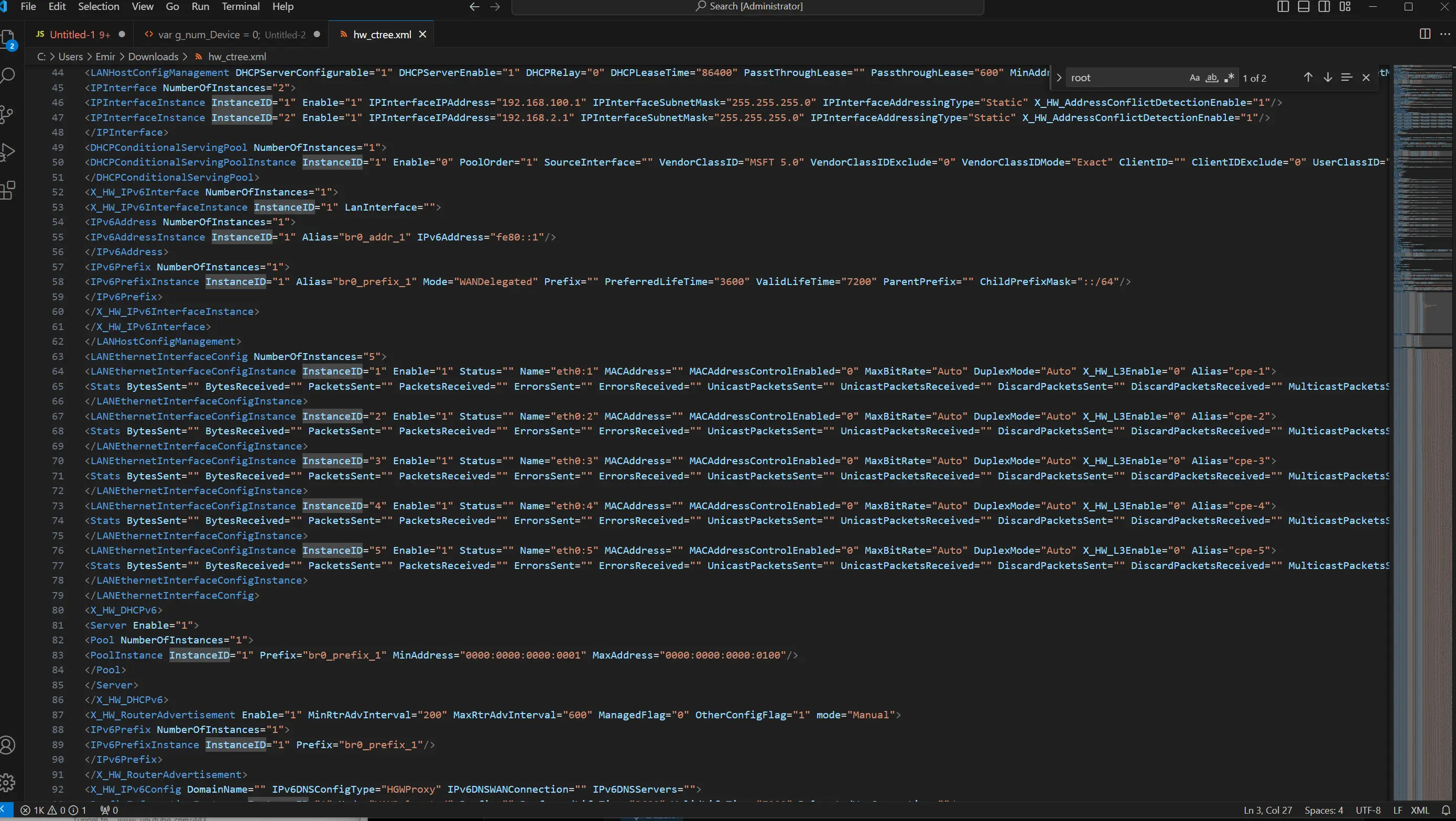Click line number 64 in gutter
Image resolution: width=1456 pixels, height=821 pixels.
coord(58,371)
